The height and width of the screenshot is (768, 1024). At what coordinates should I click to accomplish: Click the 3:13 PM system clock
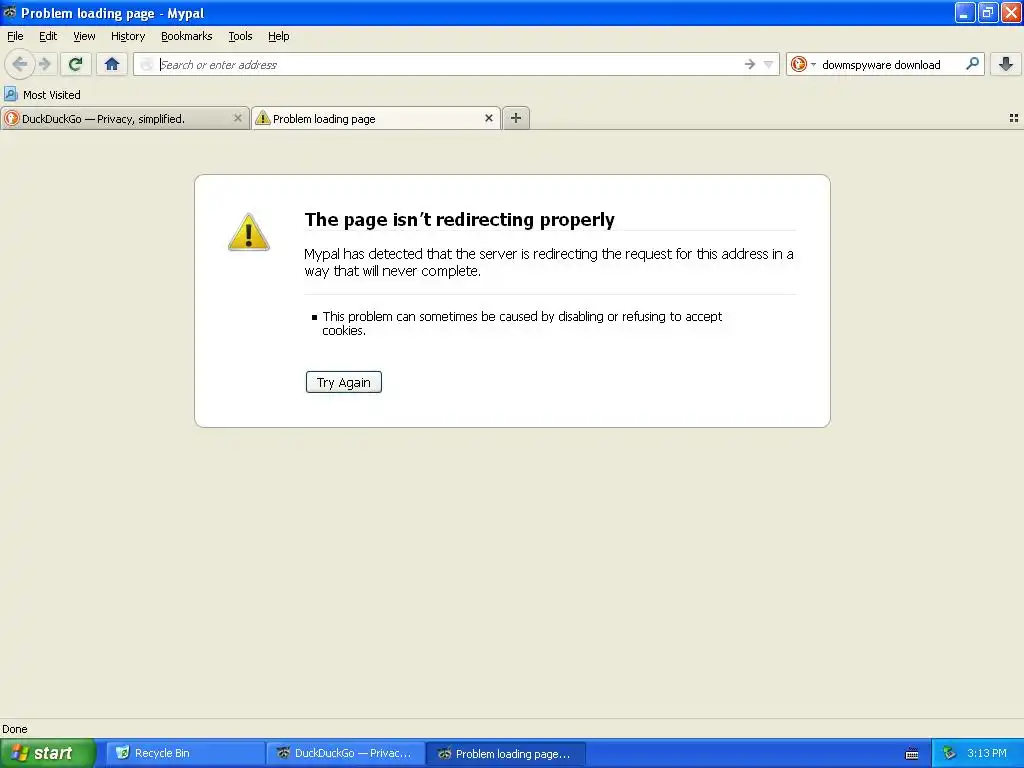[x=987, y=753]
